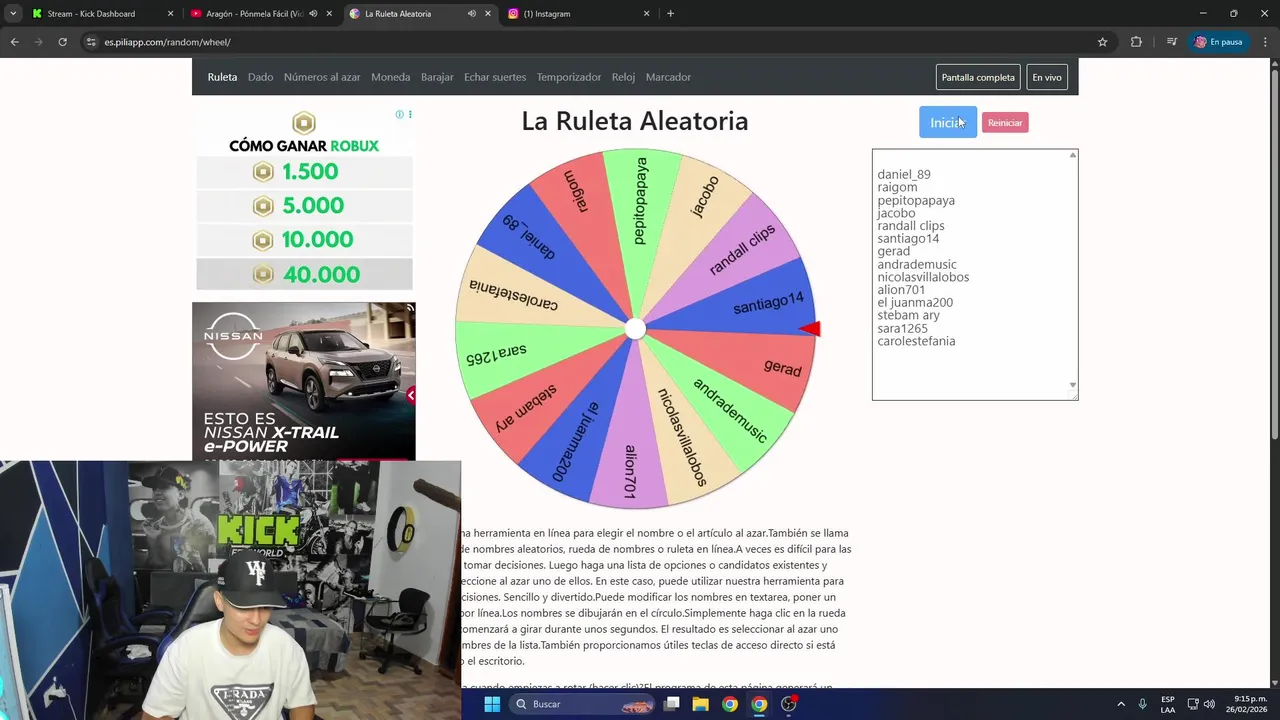
Task: Open a new browser tab
Action: [x=670, y=14]
